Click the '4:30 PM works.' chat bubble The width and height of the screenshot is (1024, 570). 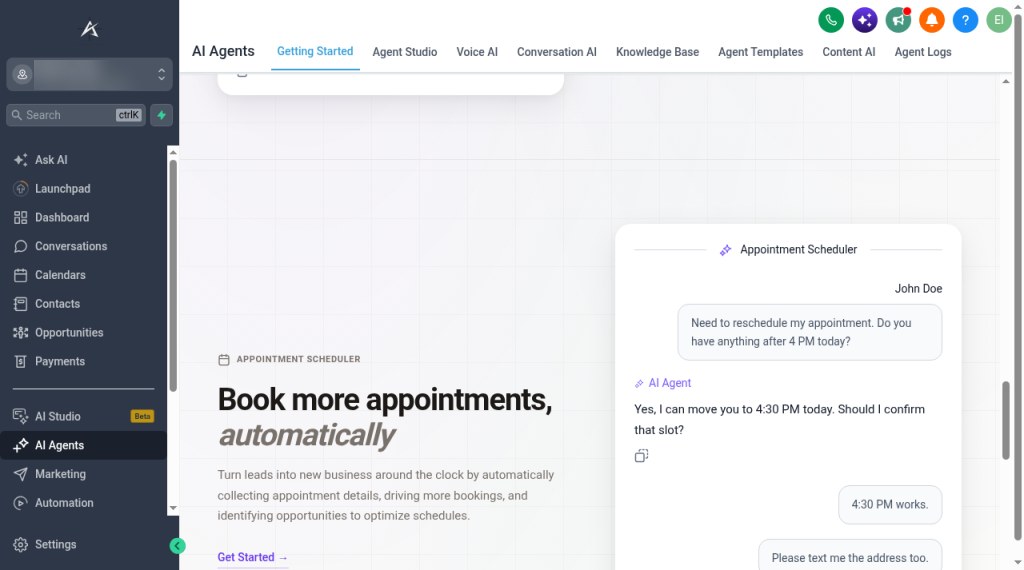point(889,504)
